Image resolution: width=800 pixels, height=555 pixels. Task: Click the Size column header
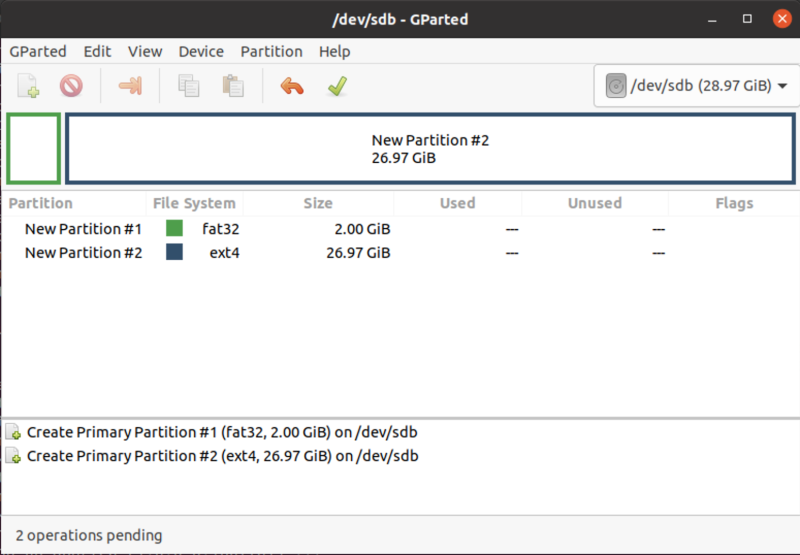[x=318, y=203]
